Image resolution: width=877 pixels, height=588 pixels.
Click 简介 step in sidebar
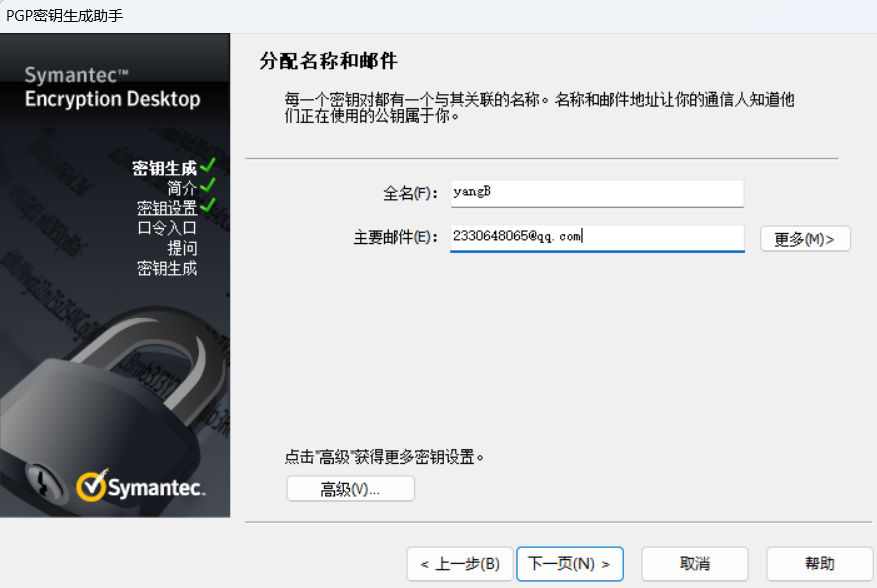(182, 188)
